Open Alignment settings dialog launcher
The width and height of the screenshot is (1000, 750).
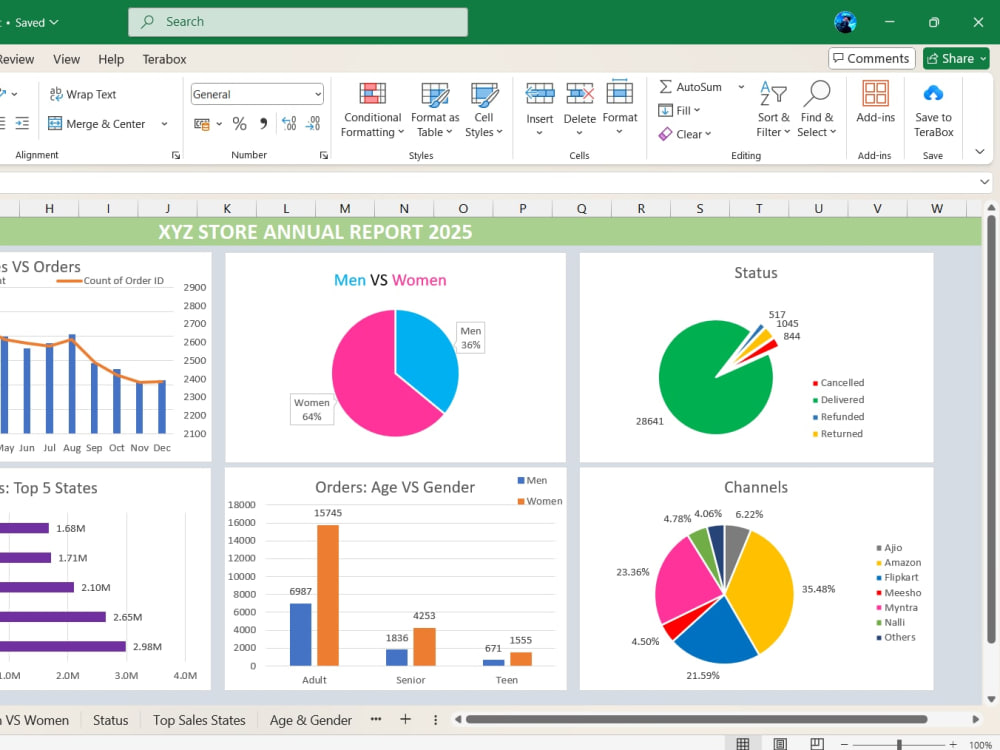[176, 155]
